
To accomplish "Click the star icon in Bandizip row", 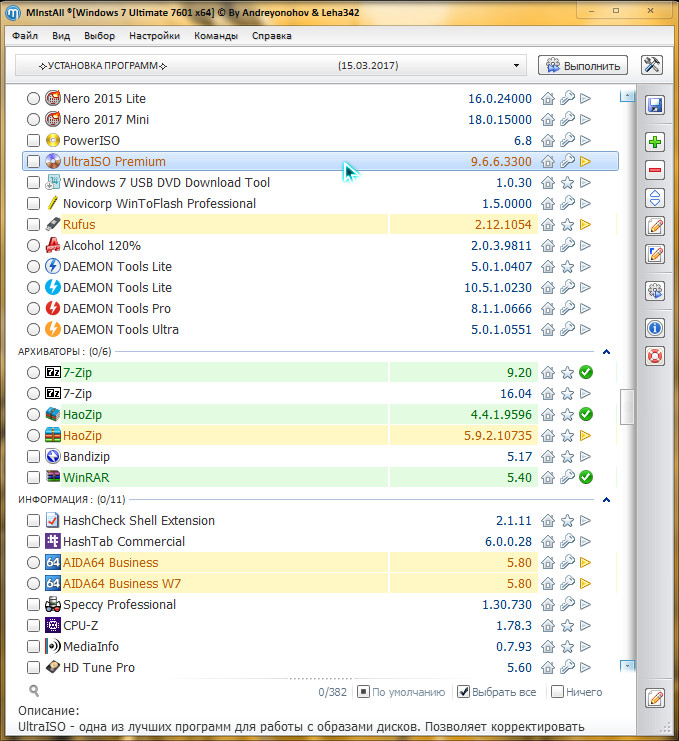I will [567, 457].
